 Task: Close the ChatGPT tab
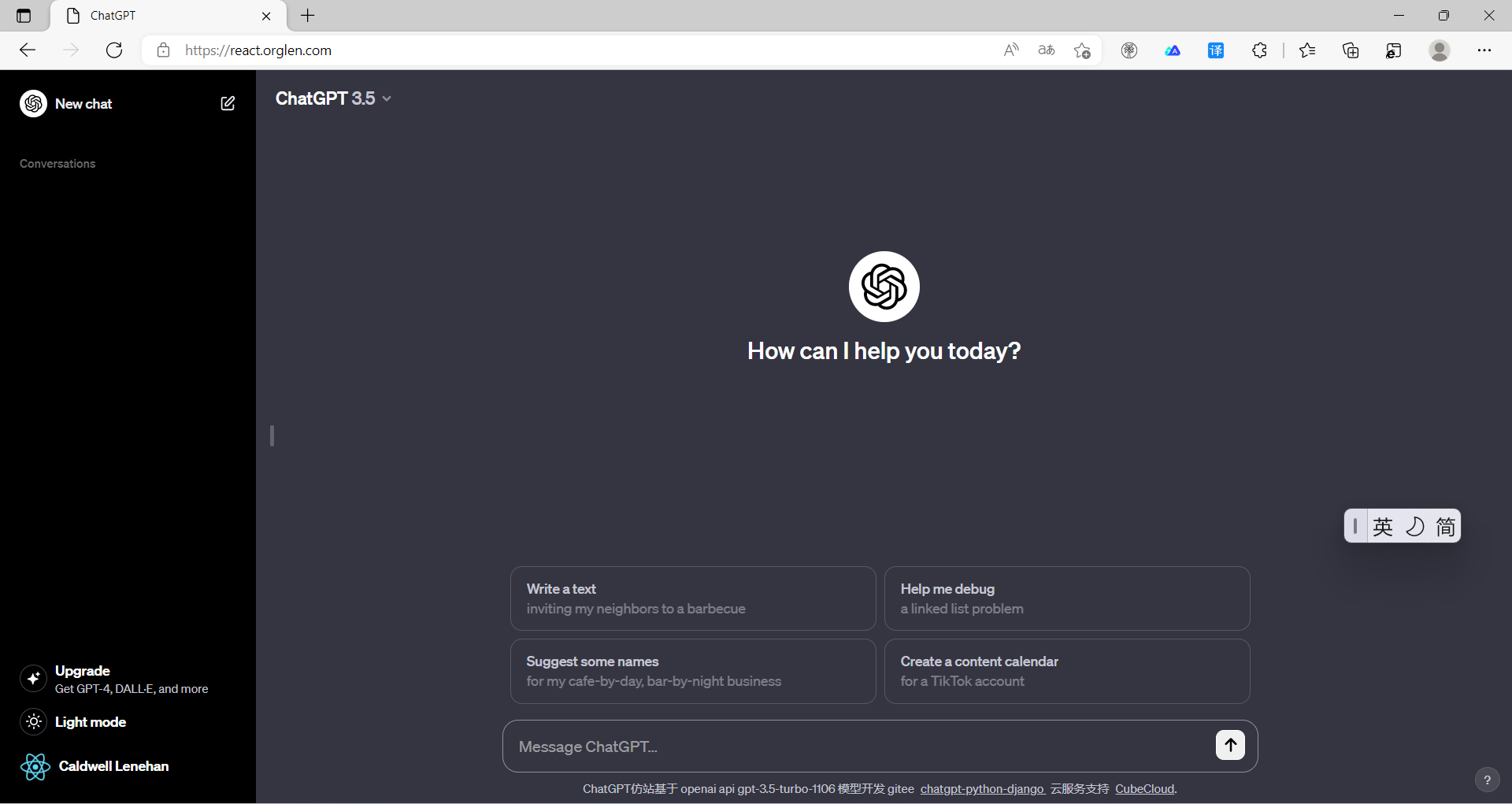[x=266, y=16]
